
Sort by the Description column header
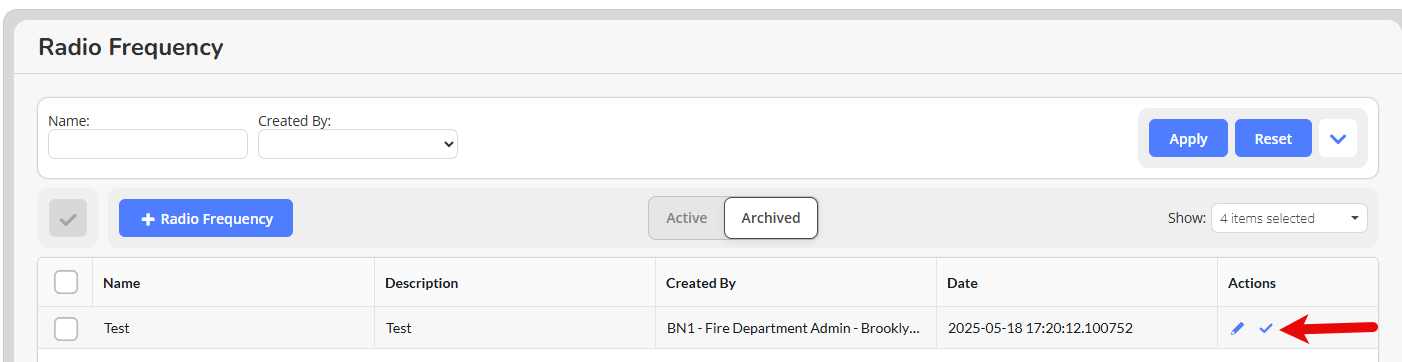click(421, 283)
